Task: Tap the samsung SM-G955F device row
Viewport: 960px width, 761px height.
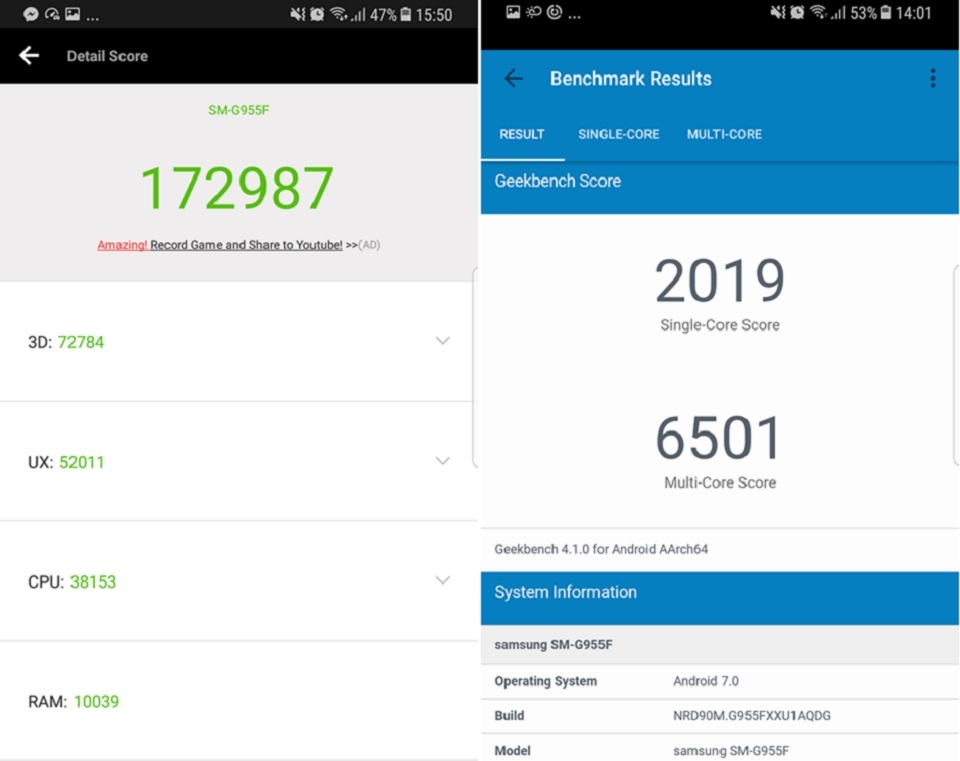Action: [720, 645]
